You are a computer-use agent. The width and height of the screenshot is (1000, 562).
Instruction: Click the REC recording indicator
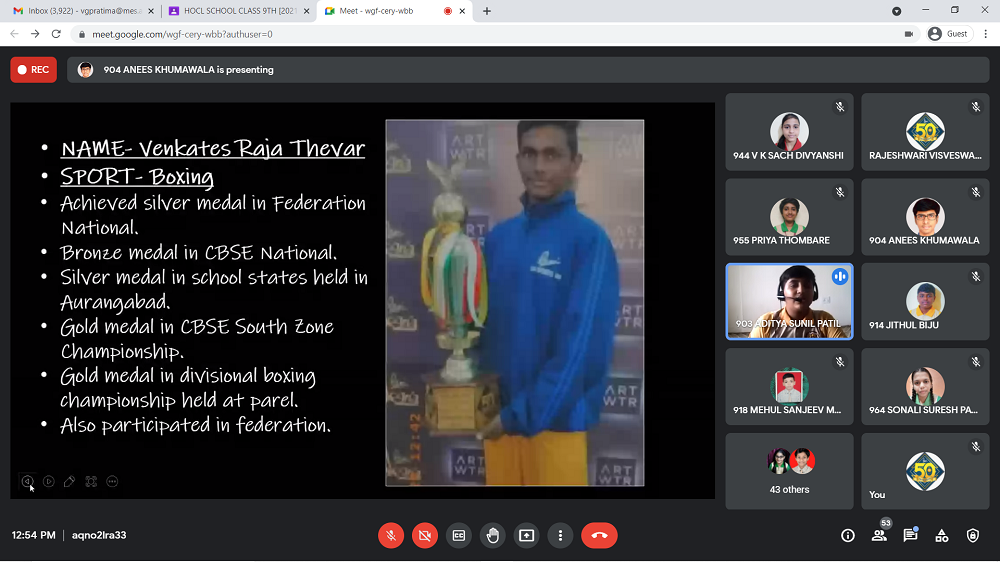pyautogui.click(x=34, y=70)
